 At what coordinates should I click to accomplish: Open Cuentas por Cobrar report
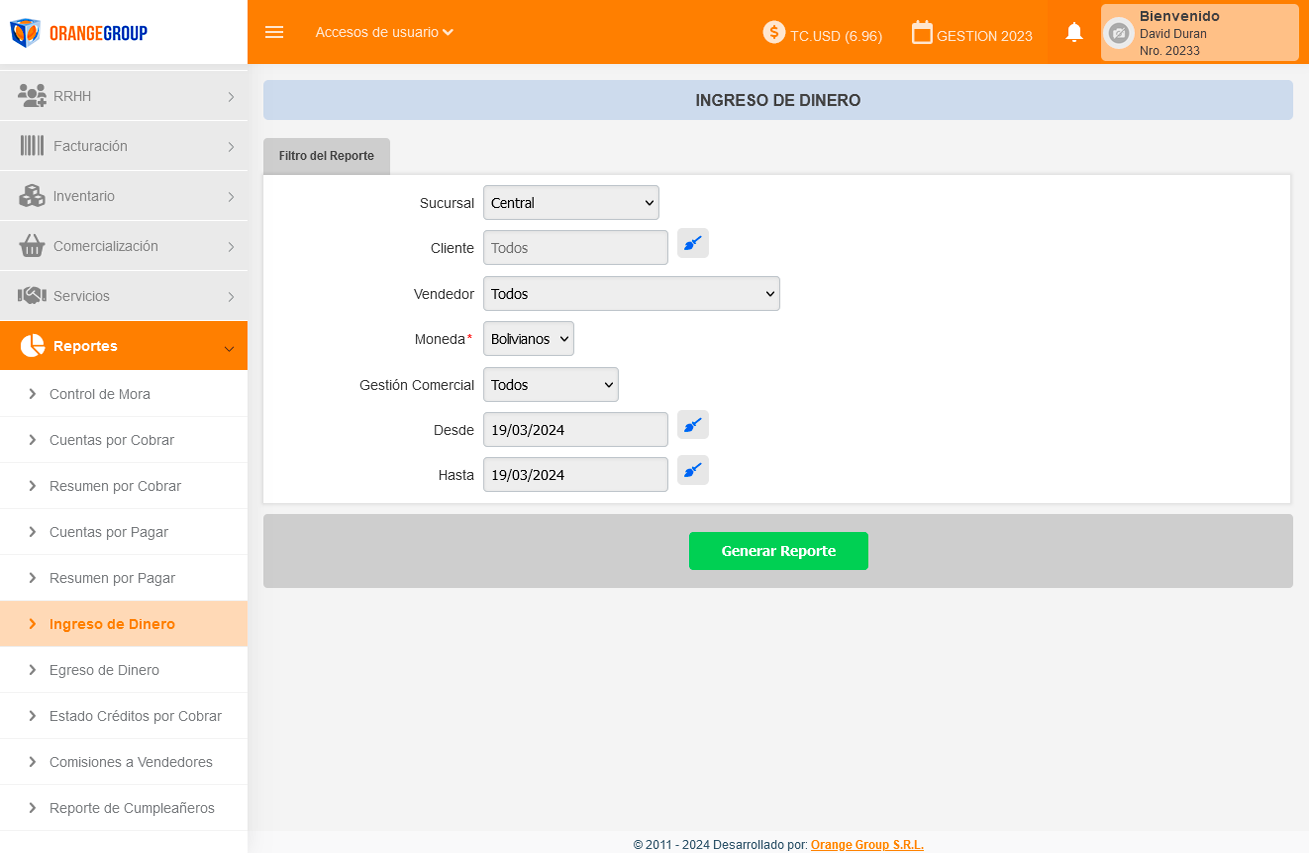pos(111,440)
